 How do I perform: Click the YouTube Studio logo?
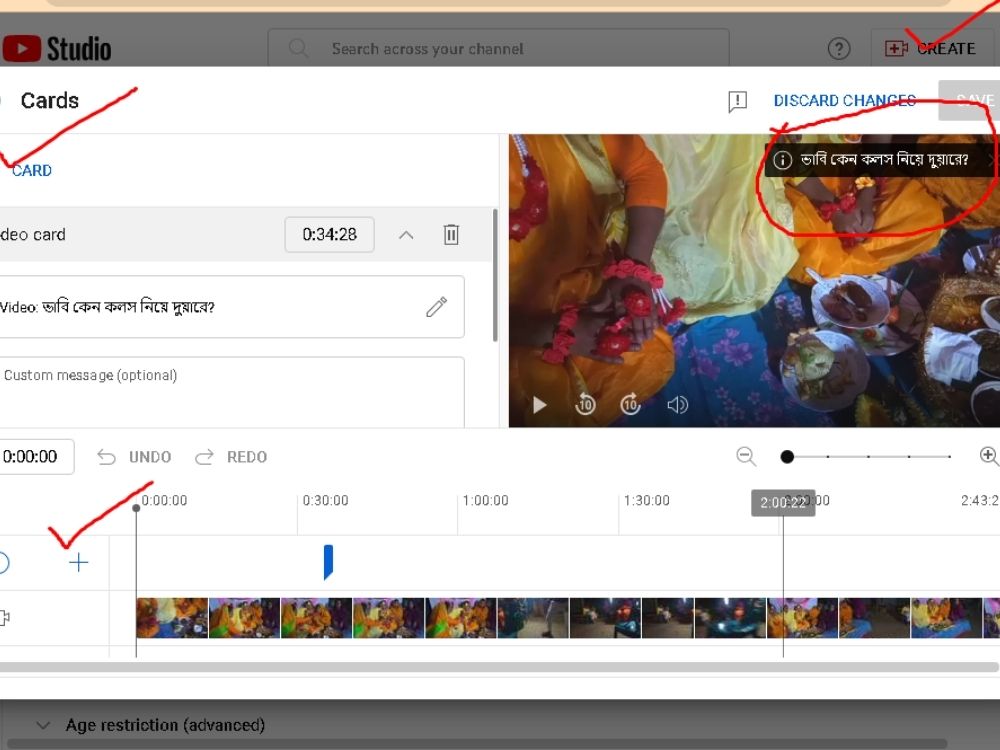[56, 49]
